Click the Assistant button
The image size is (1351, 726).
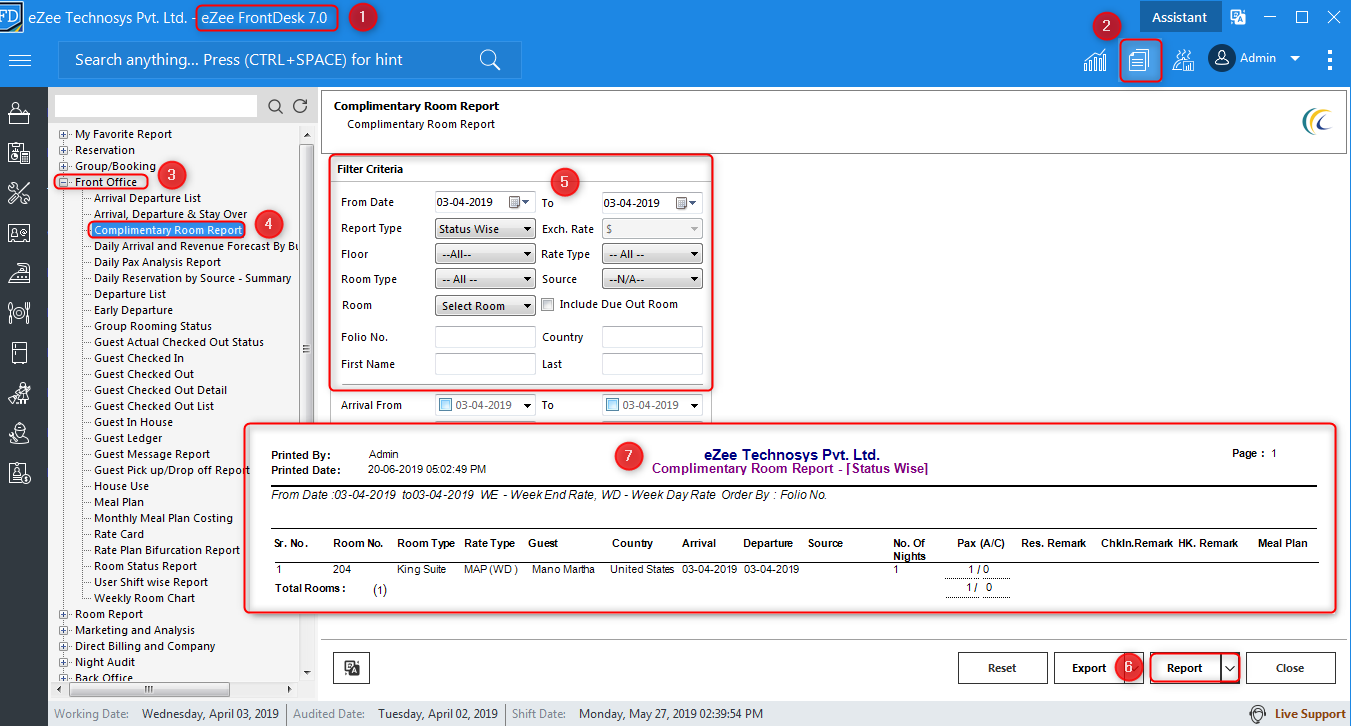point(1180,17)
